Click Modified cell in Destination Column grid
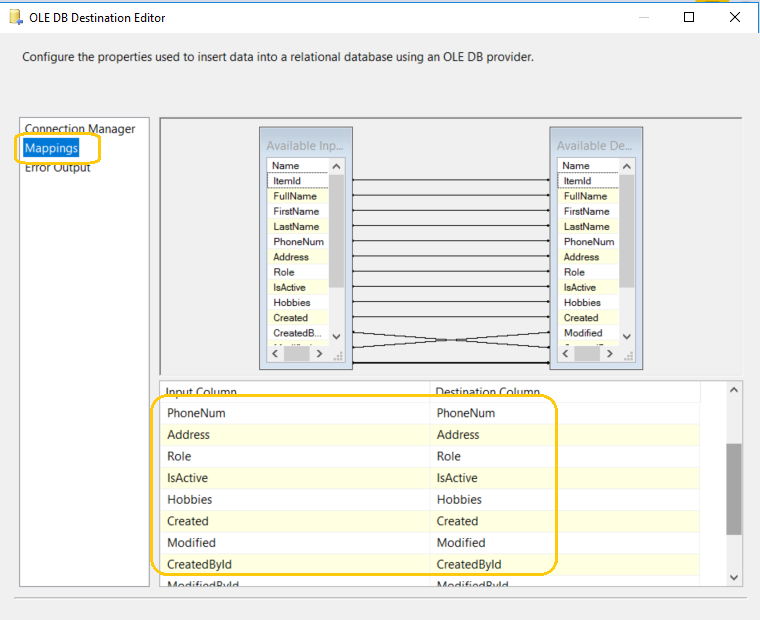The width and height of the screenshot is (760, 620). 565,543
